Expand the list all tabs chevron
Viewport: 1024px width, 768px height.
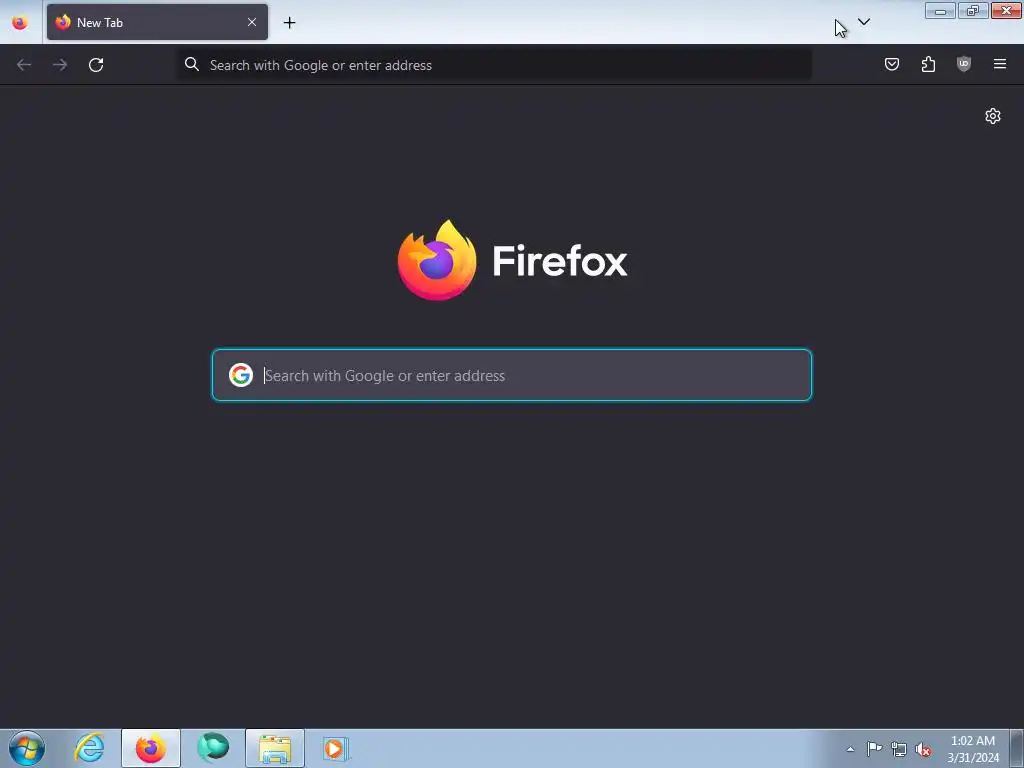863,22
